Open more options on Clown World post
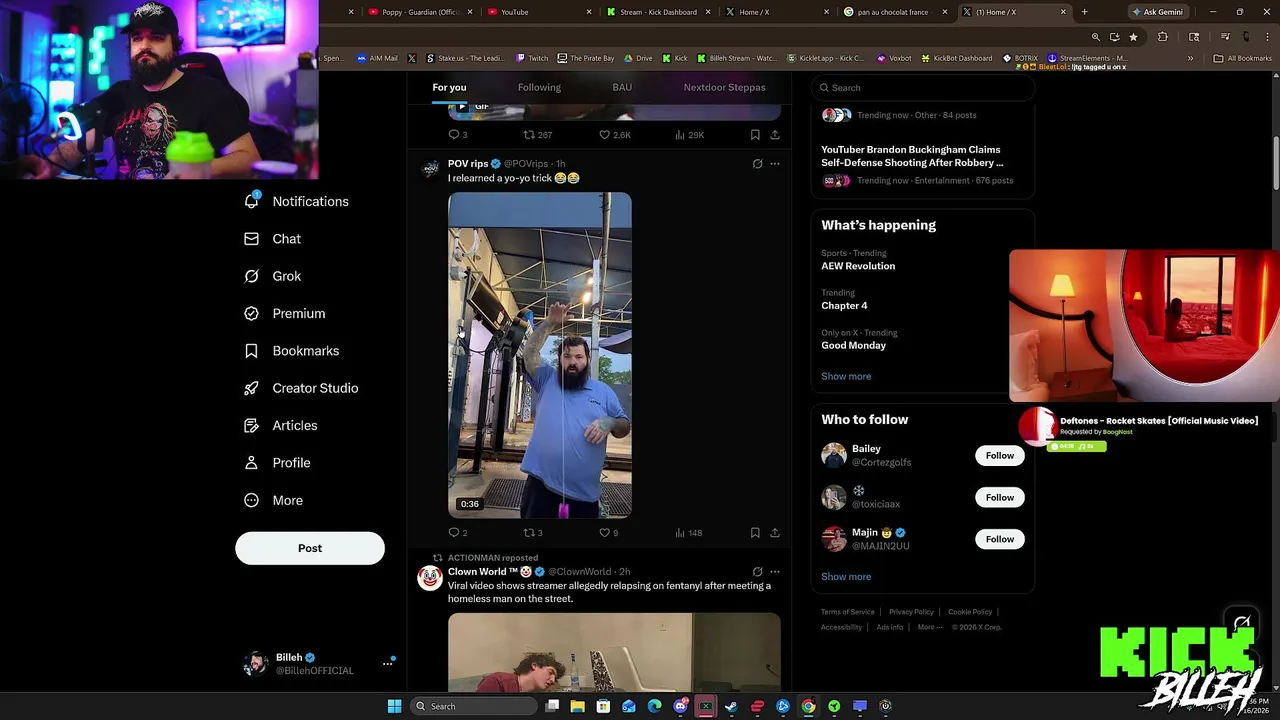This screenshot has height=720, width=1280. point(774,572)
